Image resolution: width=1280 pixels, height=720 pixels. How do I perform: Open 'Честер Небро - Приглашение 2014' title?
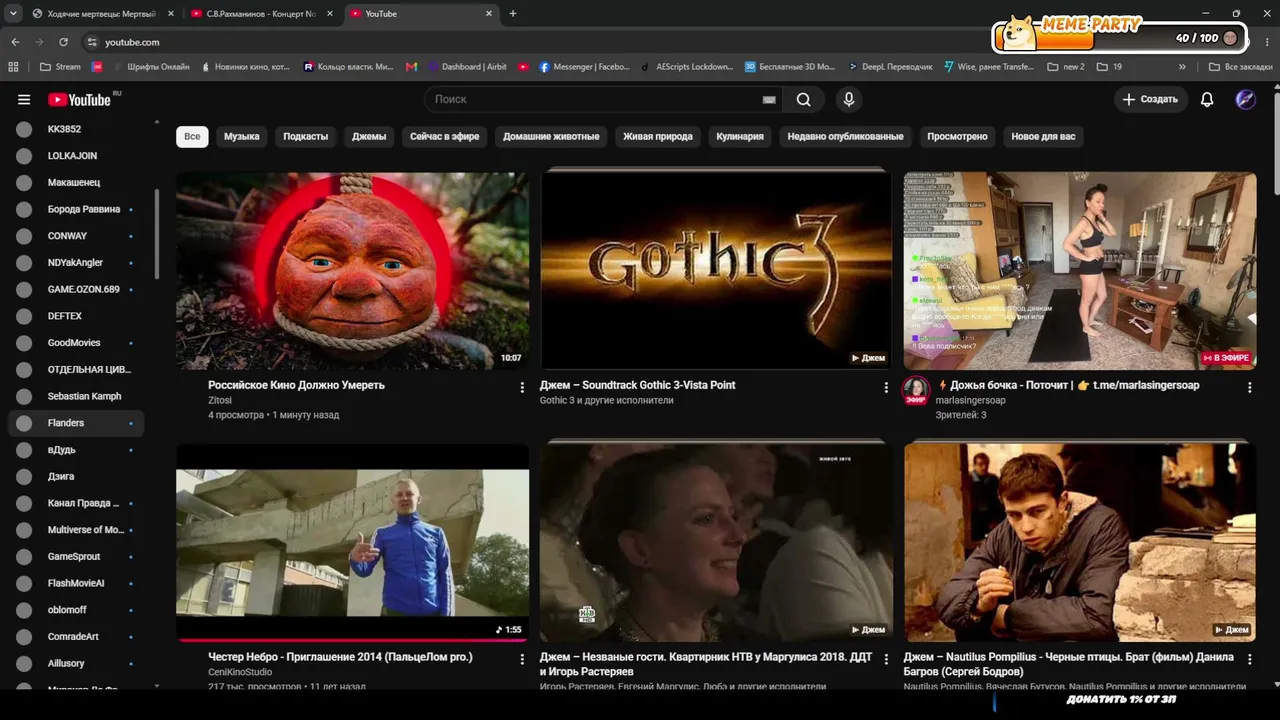pos(340,657)
